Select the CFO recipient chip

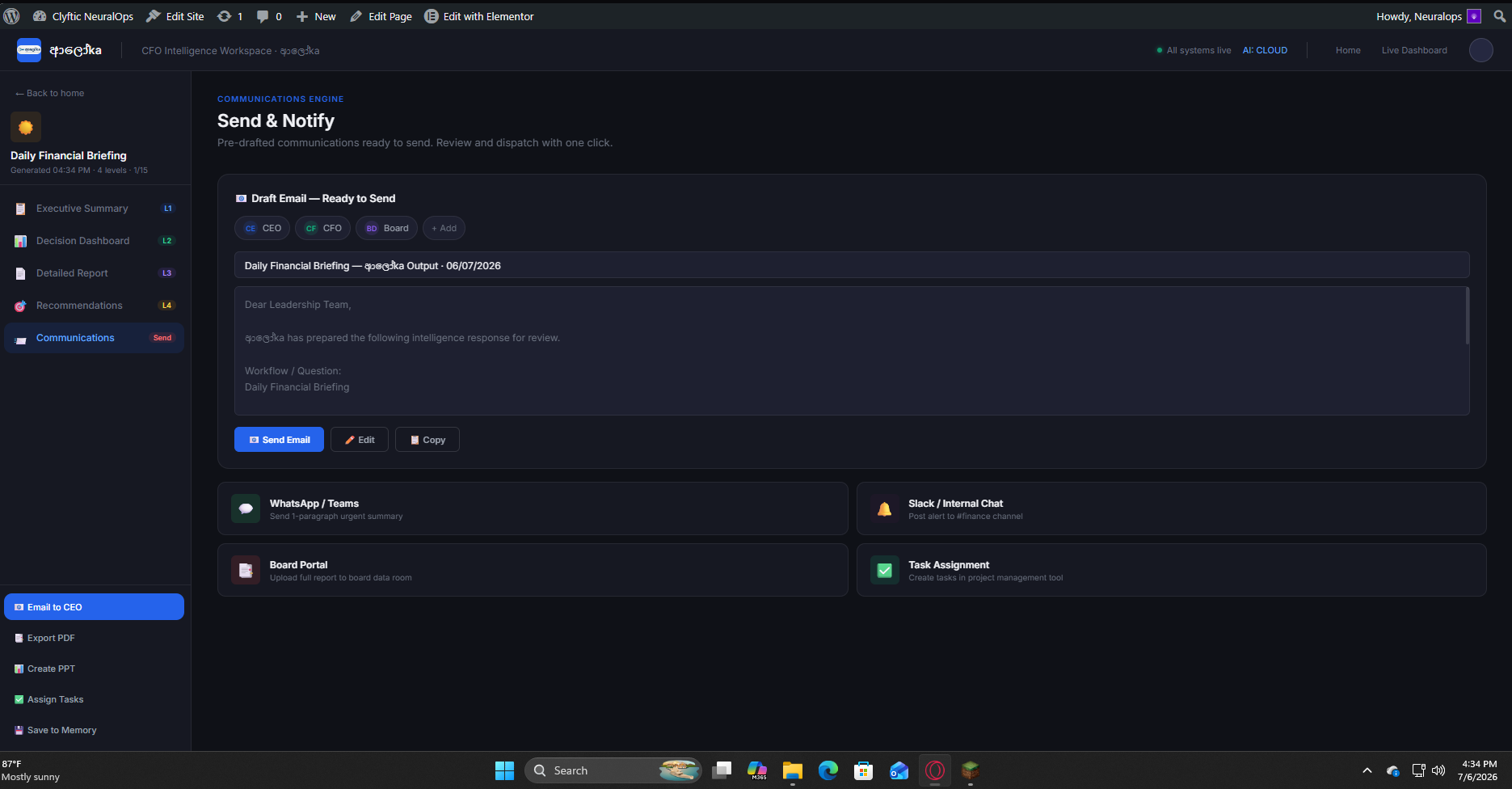pos(322,228)
